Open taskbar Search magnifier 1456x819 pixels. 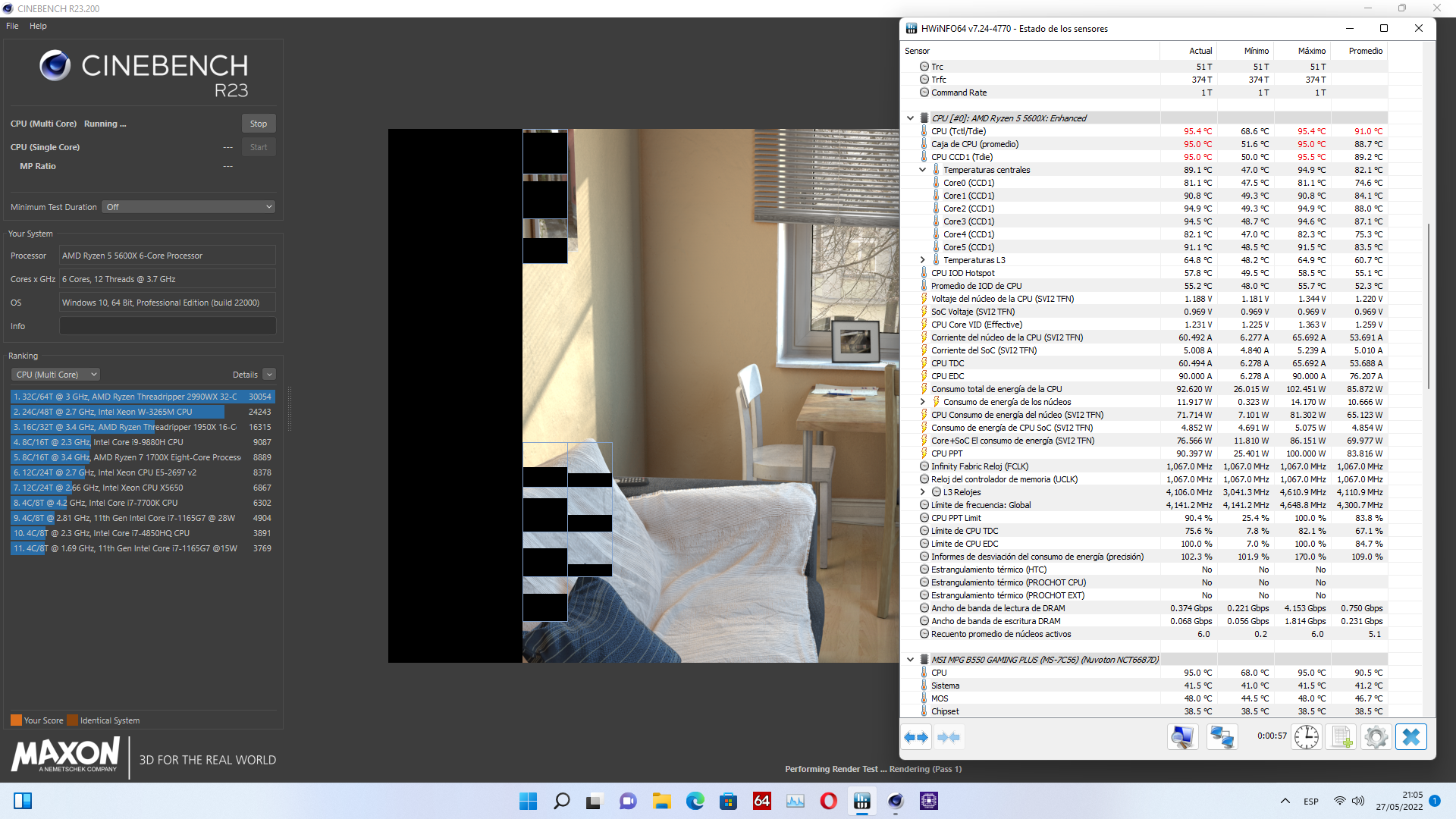pyautogui.click(x=561, y=801)
